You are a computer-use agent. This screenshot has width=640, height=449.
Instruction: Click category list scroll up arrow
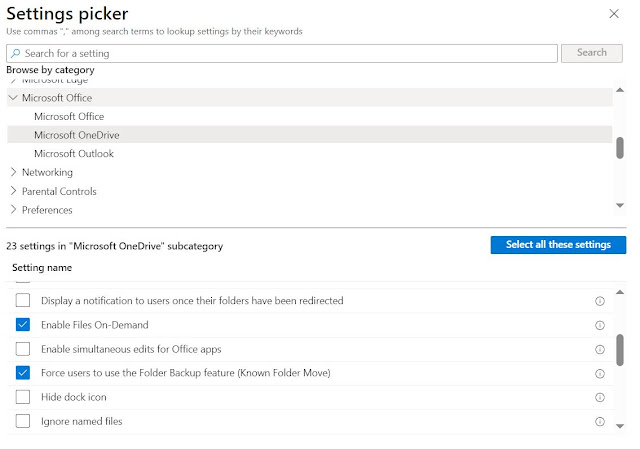click(x=620, y=90)
